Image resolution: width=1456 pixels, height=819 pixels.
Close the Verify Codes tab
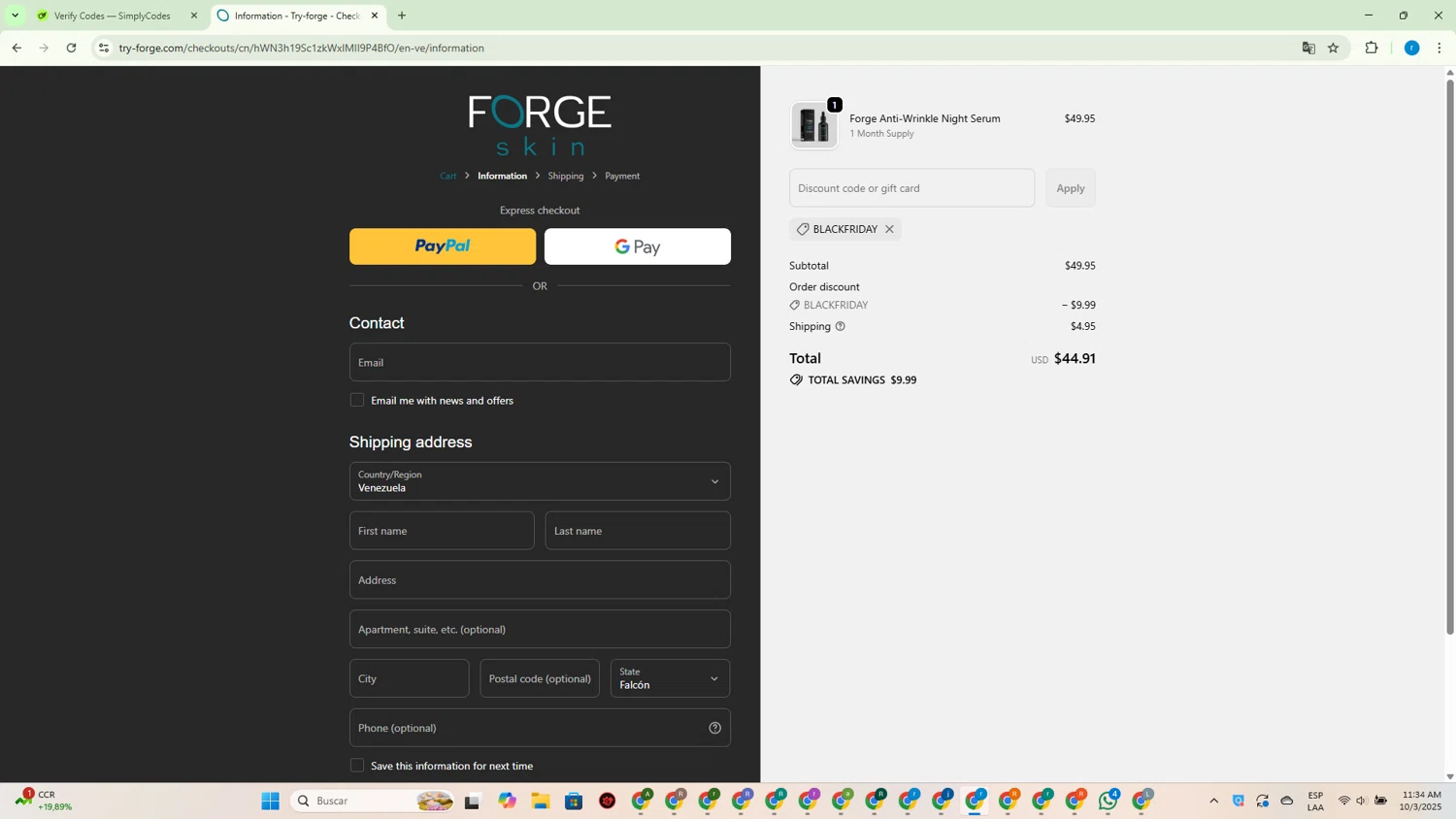click(194, 16)
